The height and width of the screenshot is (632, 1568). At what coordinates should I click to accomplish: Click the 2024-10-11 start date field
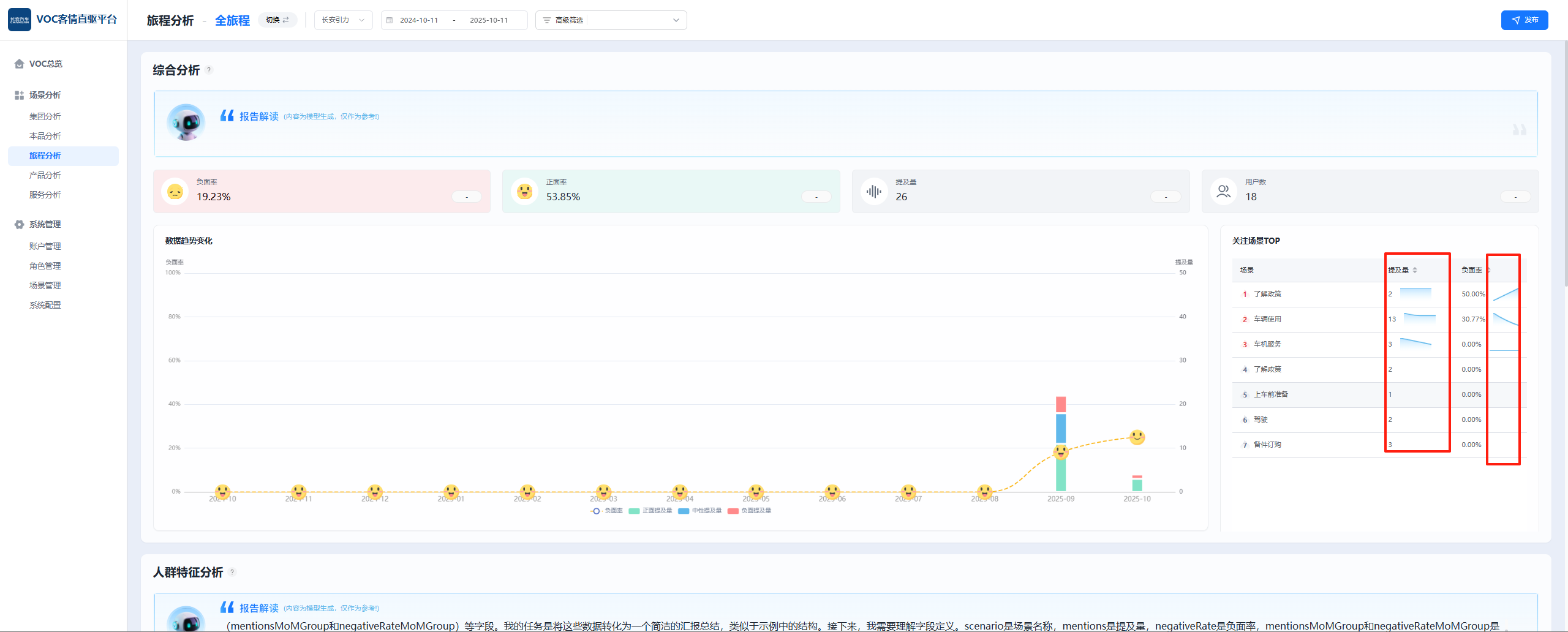click(x=419, y=20)
